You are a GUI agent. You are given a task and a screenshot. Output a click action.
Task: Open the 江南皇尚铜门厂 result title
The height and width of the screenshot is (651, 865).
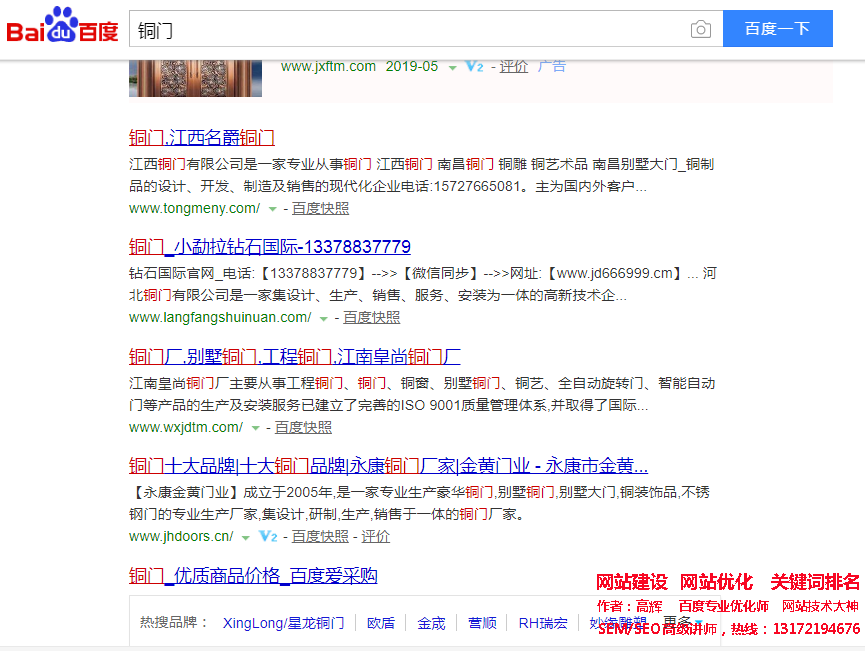click(294, 356)
